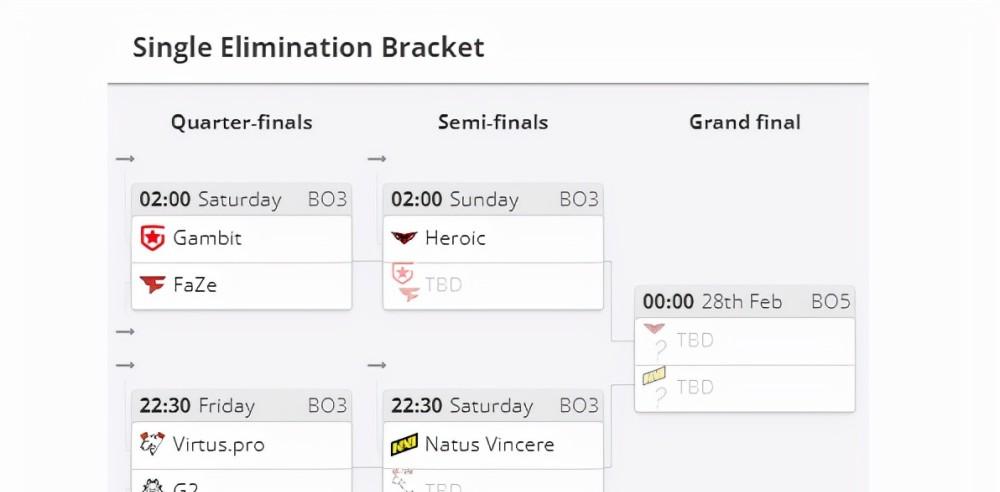
Task: Click the faded Heroic logo in grand final
Action: [654, 329]
